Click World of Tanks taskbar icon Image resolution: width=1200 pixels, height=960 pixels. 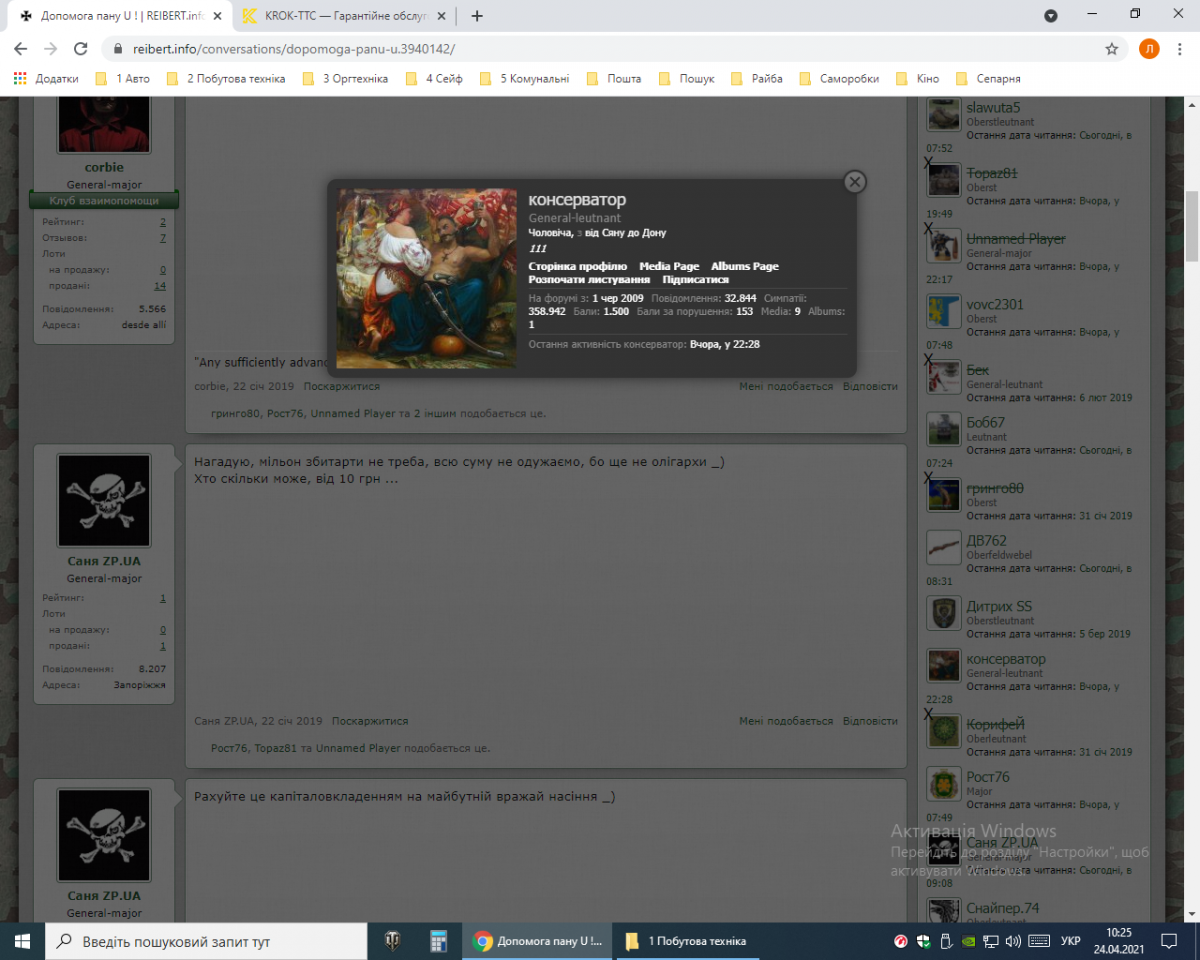click(x=393, y=941)
